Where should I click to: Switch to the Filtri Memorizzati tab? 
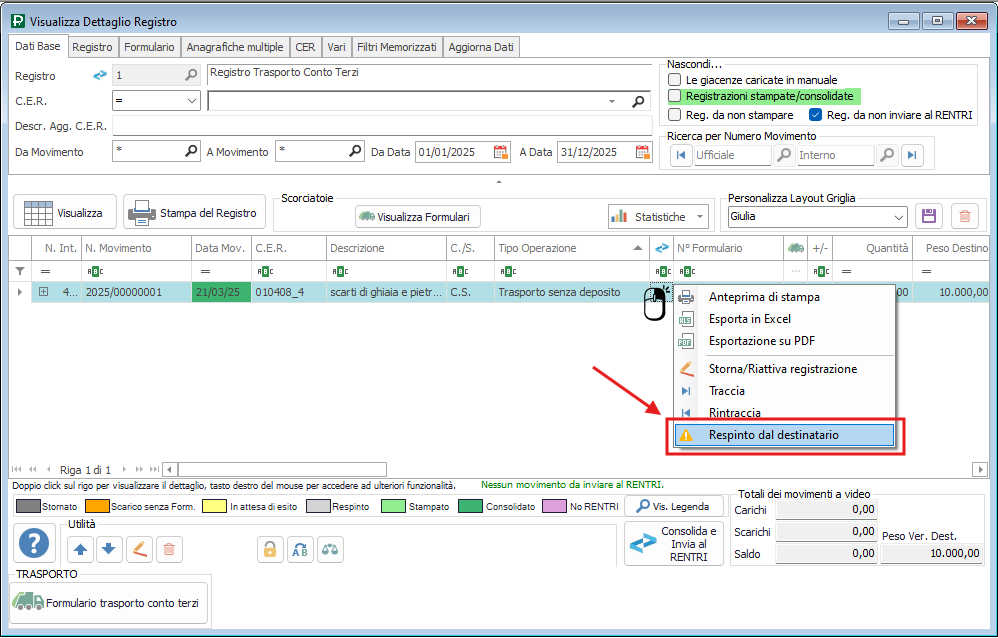[397, 47]
